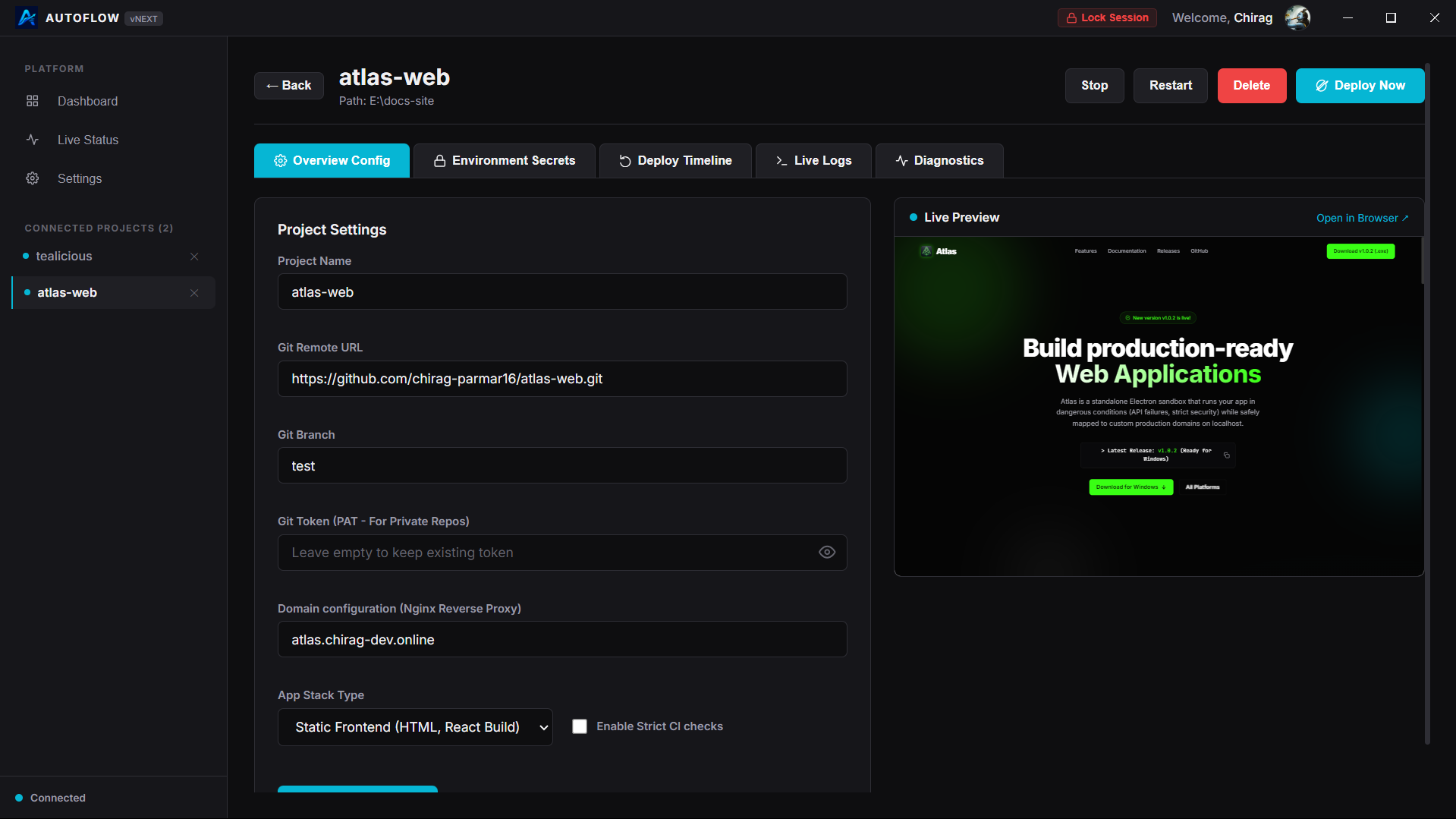The height and width of the screenshot is (819, 1456).
Task: Click Releases link in preview nav
Action: (x=1168, y=251)
